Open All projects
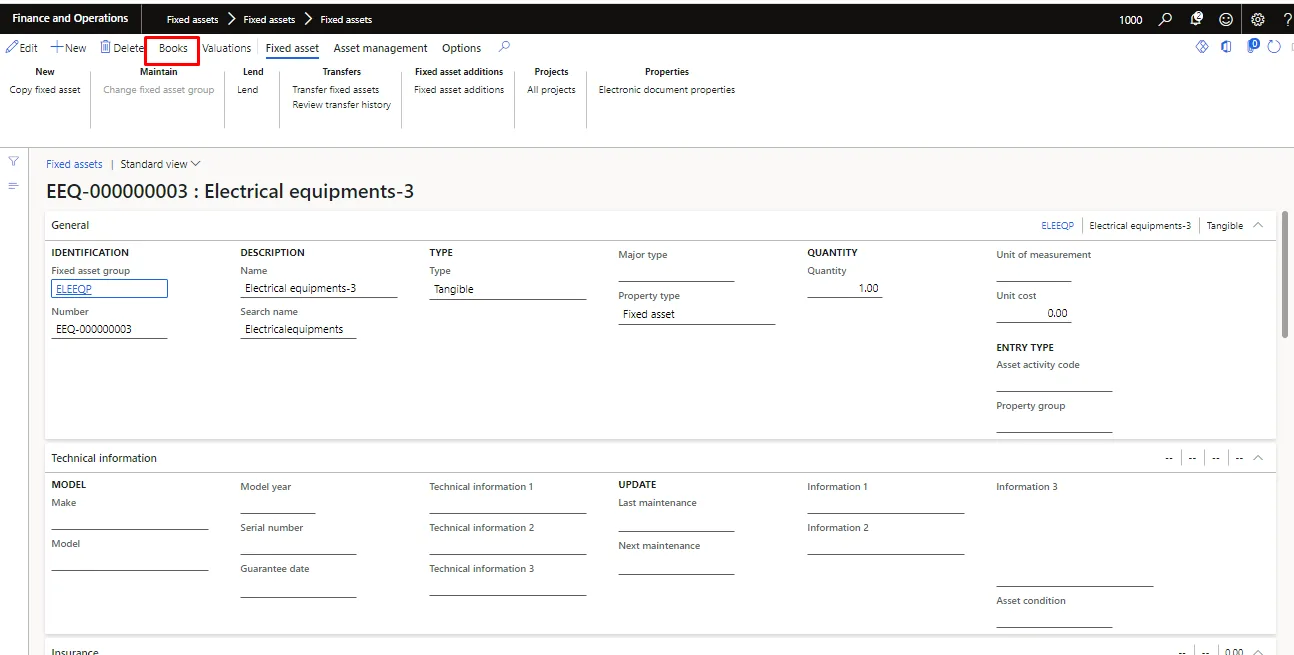Image resolution: width=1294 pixels, height=655 pixels. [551, 90]
